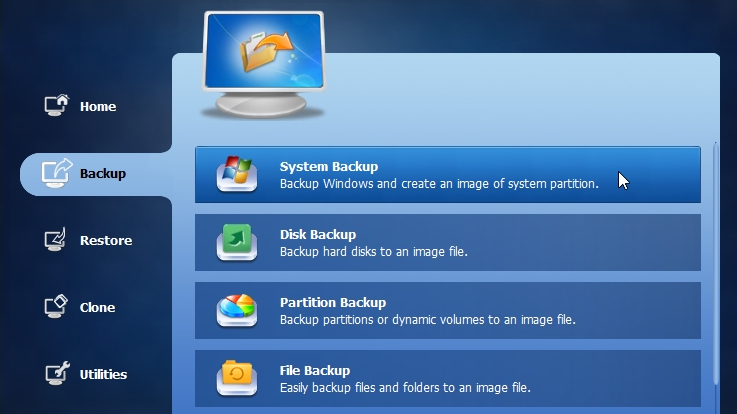Click the orange folder File Backup icon

237,378
